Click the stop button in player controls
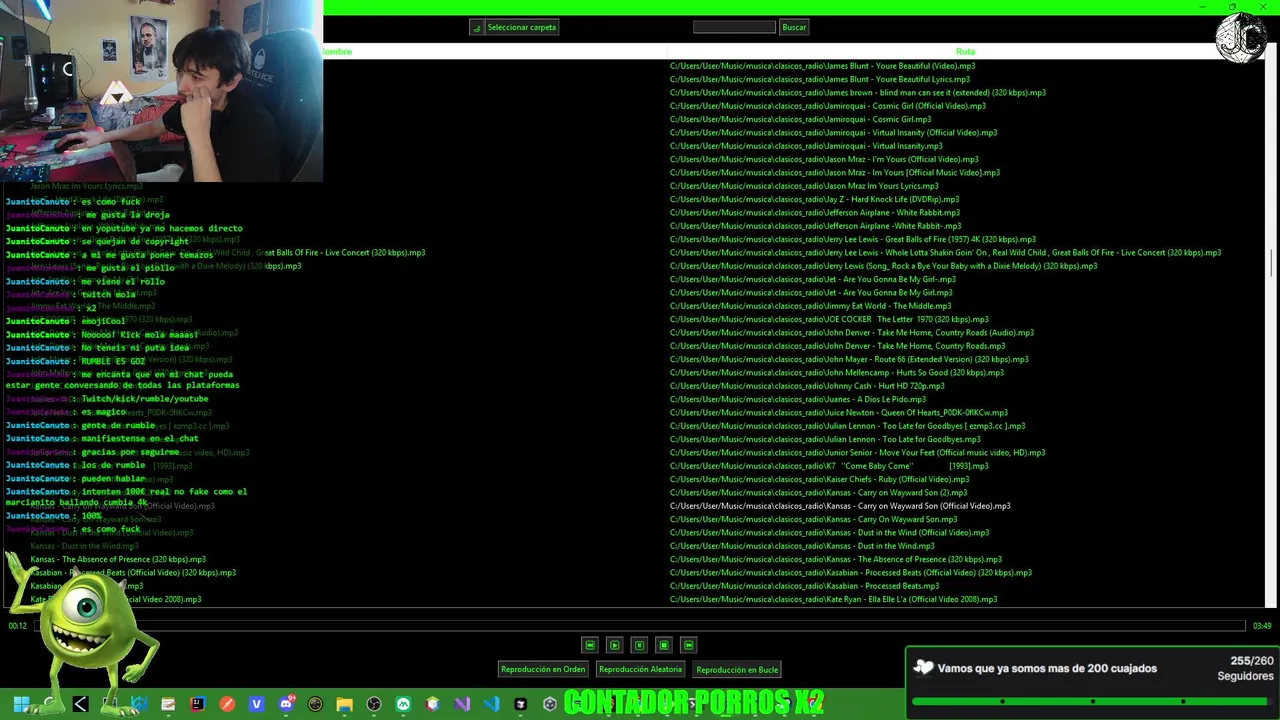Viewport: 1280px width, 720px height. pyautogui.click(x=664, y=645)
